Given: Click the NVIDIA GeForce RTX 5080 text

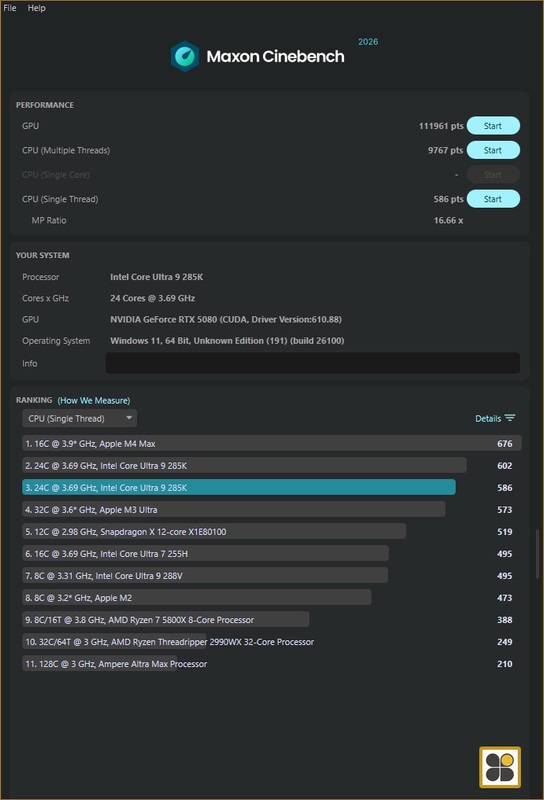Looking at the screenshot, I should [x=226, y=319].
